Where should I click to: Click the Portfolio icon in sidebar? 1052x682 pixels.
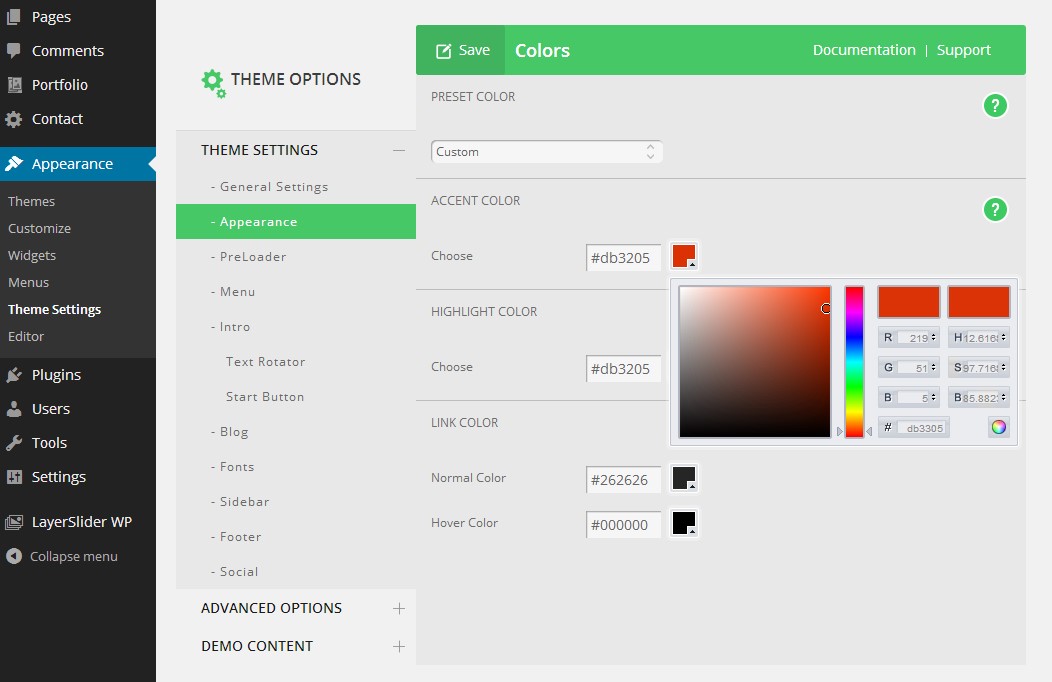coord(14,85)
